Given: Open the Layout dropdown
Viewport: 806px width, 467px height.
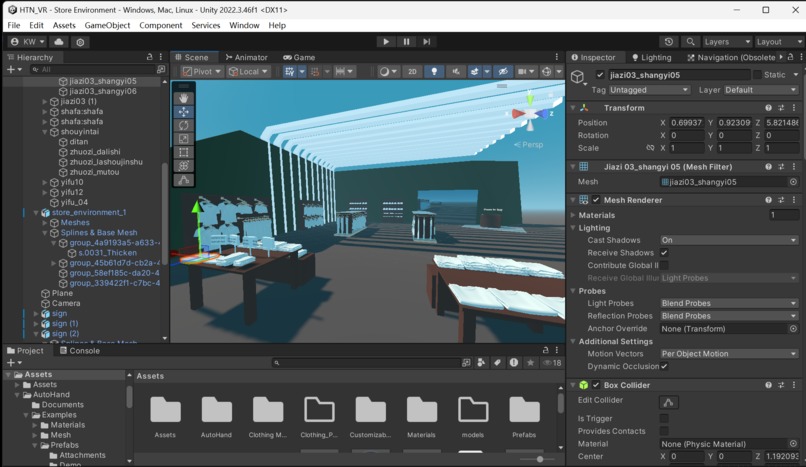Looking at the screenshot, I should coord(779,42).
